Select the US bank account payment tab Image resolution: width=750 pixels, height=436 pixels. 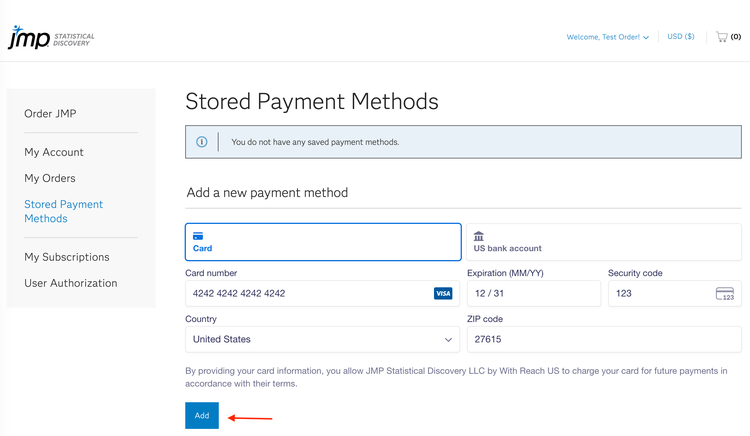tap(604, 242)
